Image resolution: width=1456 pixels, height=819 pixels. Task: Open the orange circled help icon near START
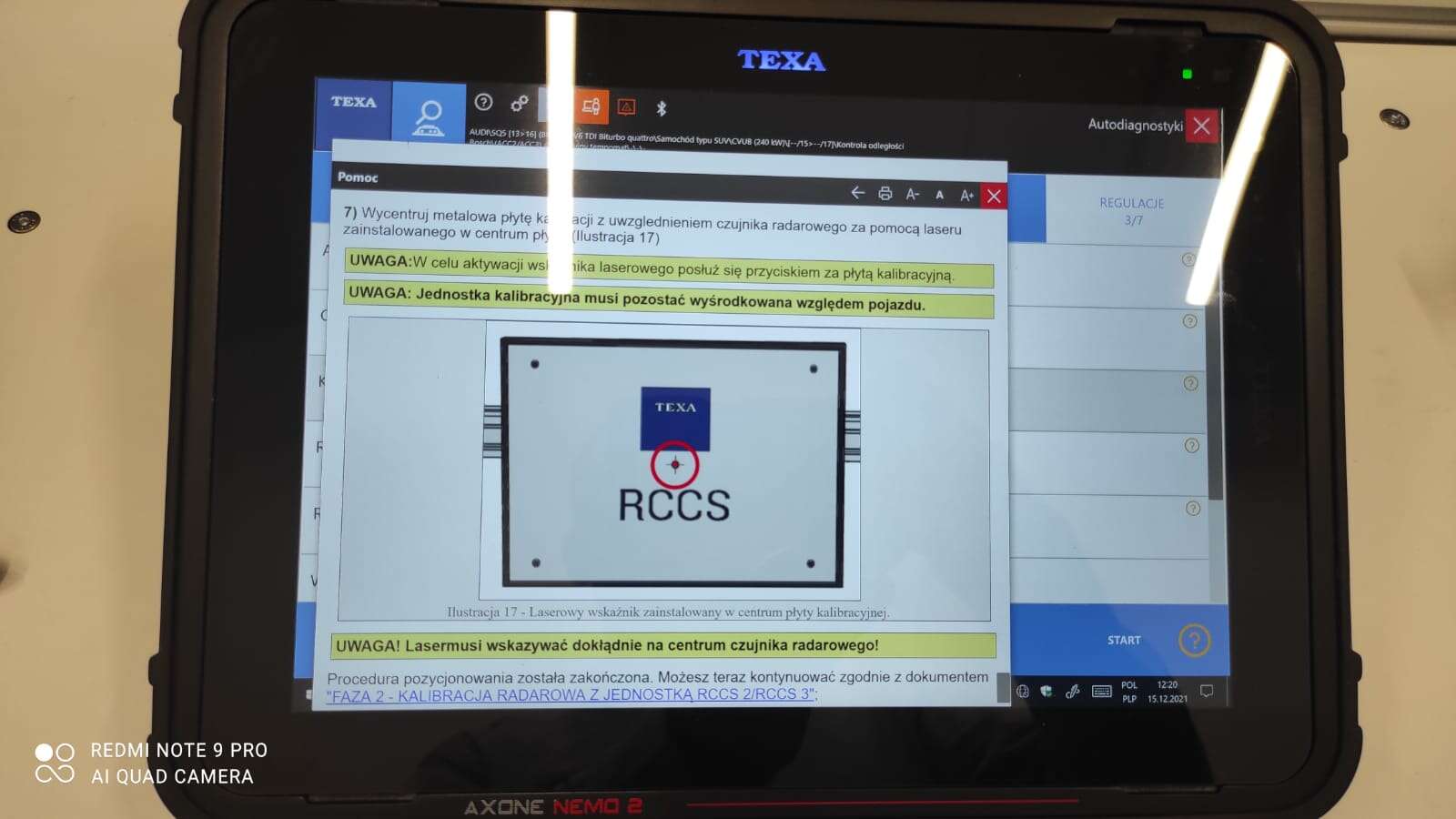(x=1195, y=641)
